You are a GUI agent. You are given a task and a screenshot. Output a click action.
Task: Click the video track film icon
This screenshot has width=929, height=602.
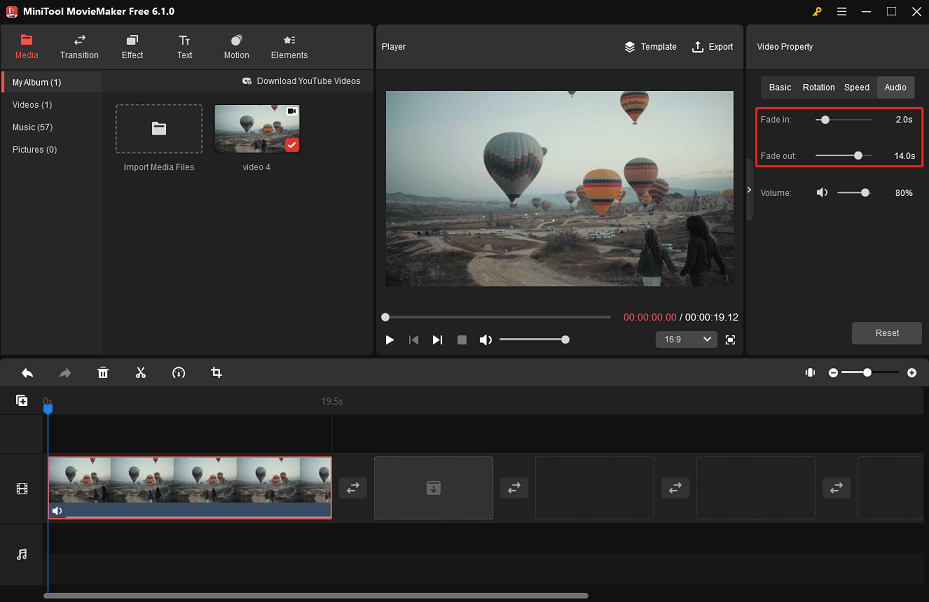pos(22,489)
